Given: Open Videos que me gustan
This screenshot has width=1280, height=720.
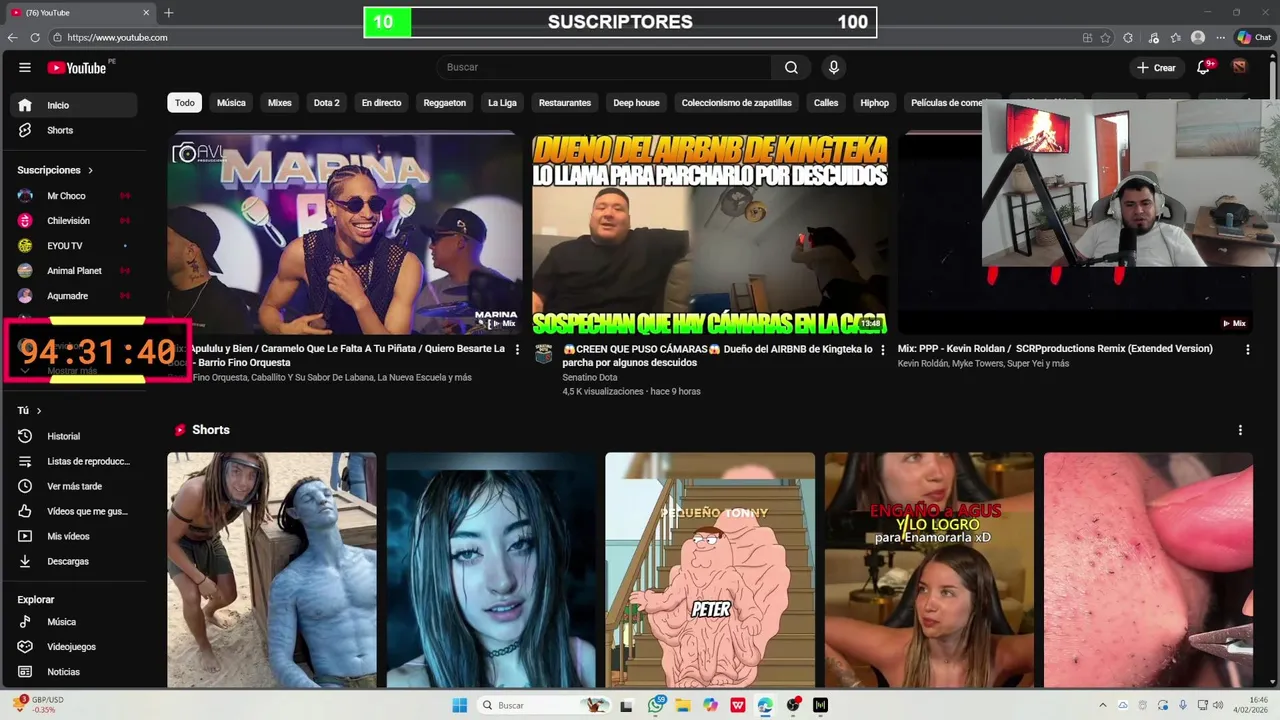Looking at the screenshot, I should coord(74,511).
